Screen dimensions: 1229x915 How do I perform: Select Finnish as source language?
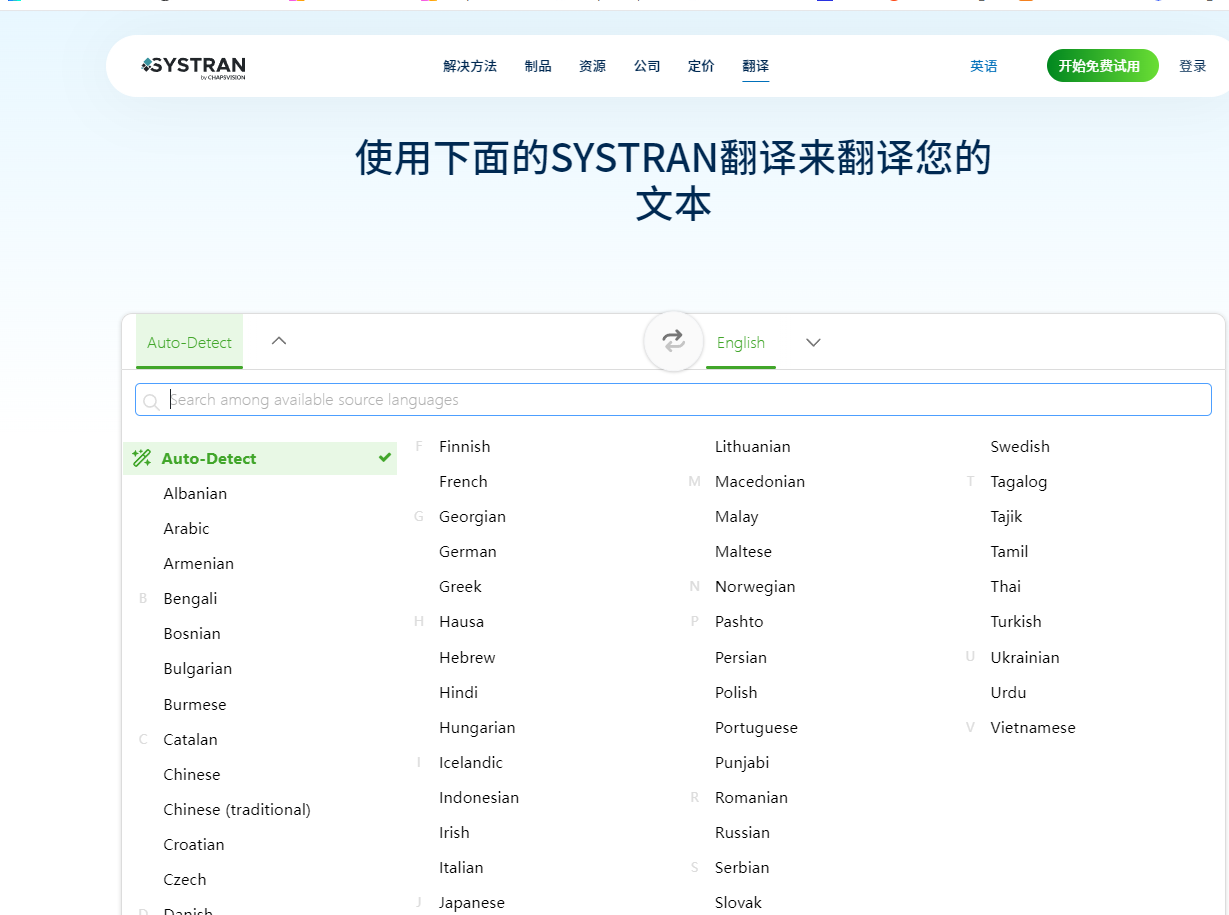(x=465, y=446)
